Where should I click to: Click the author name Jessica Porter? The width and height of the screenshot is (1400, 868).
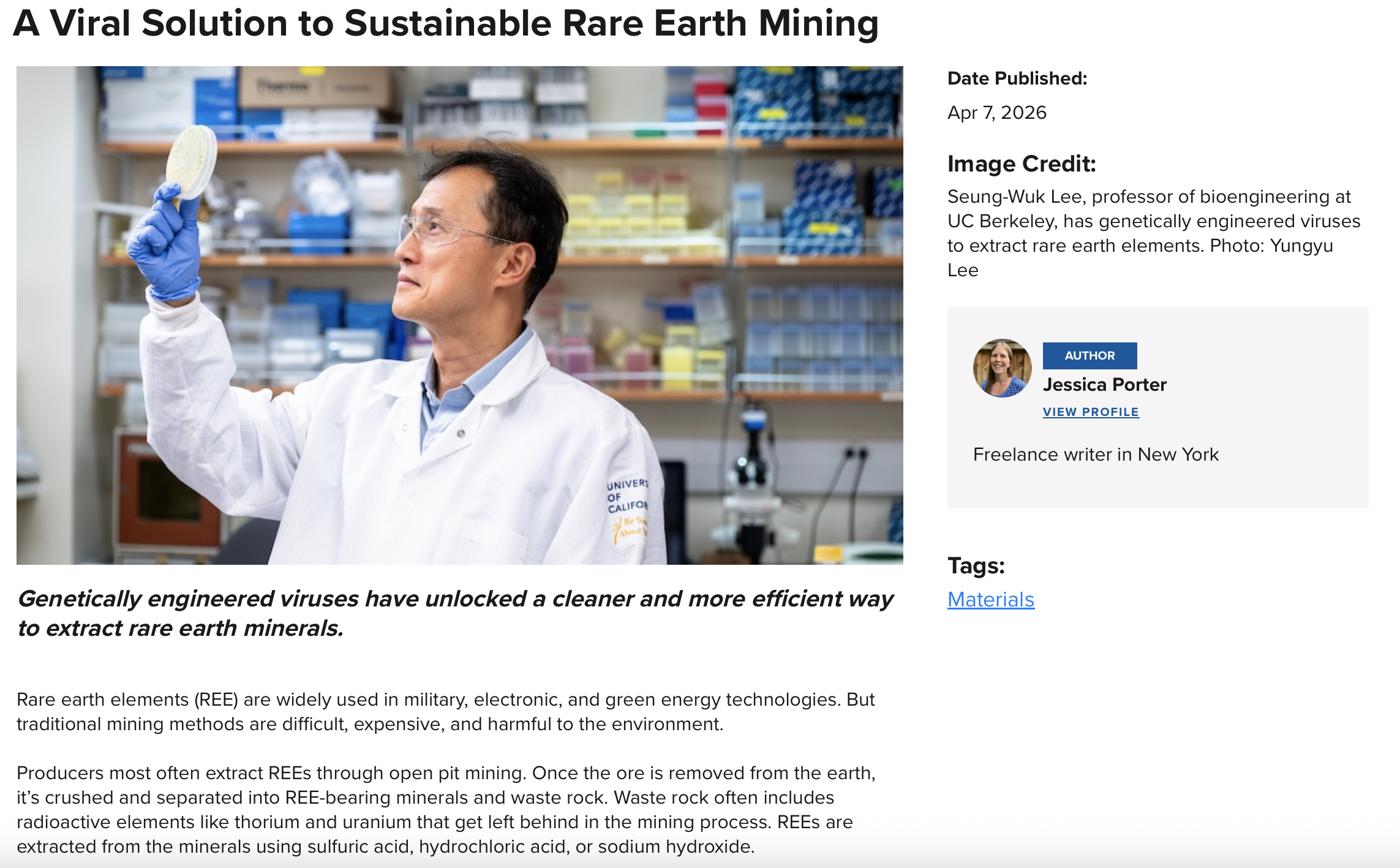(1104, 385)
